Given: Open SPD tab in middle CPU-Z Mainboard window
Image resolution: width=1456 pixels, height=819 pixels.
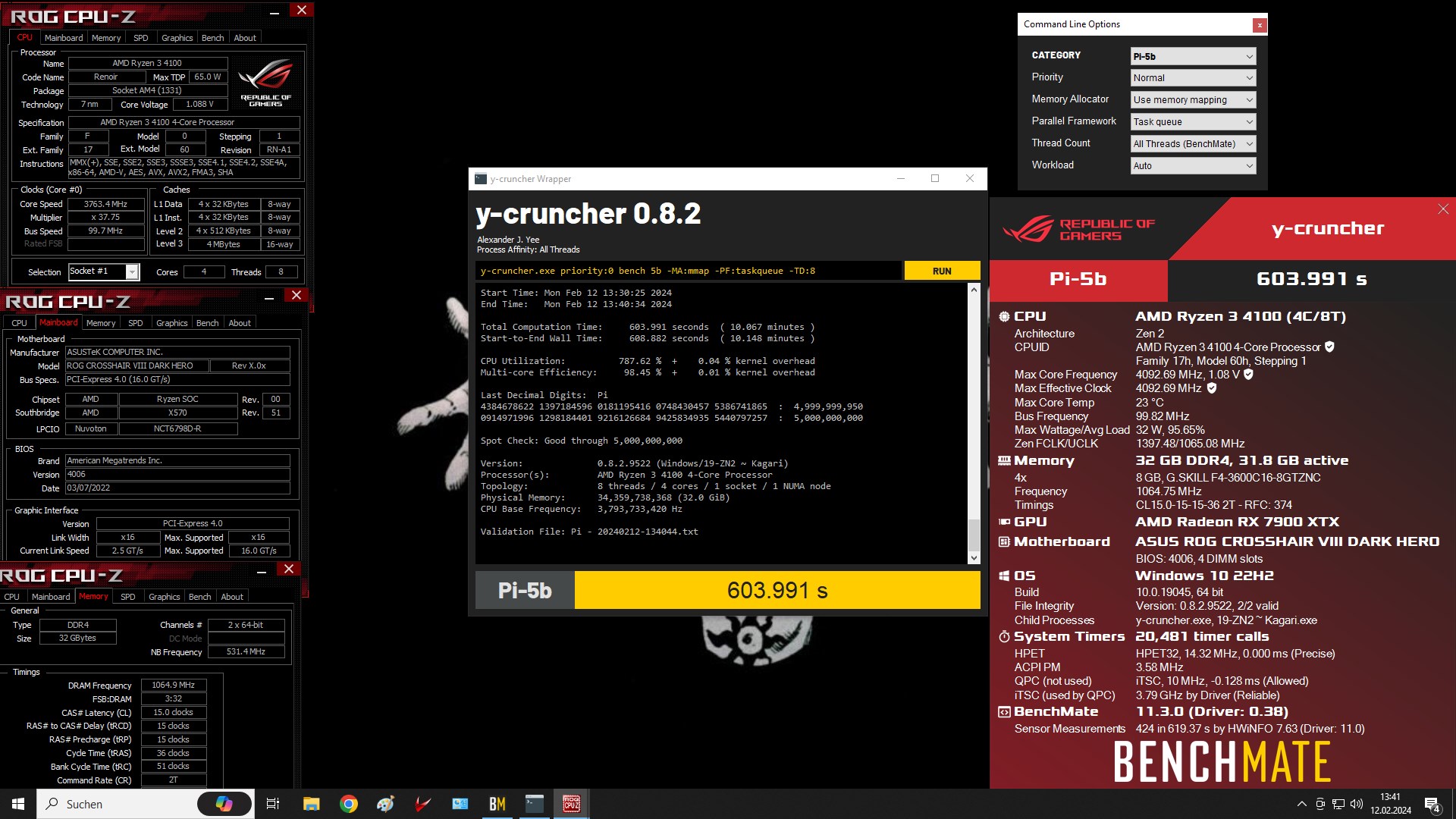Looking at the screenshot, I should tap(135, 323).
